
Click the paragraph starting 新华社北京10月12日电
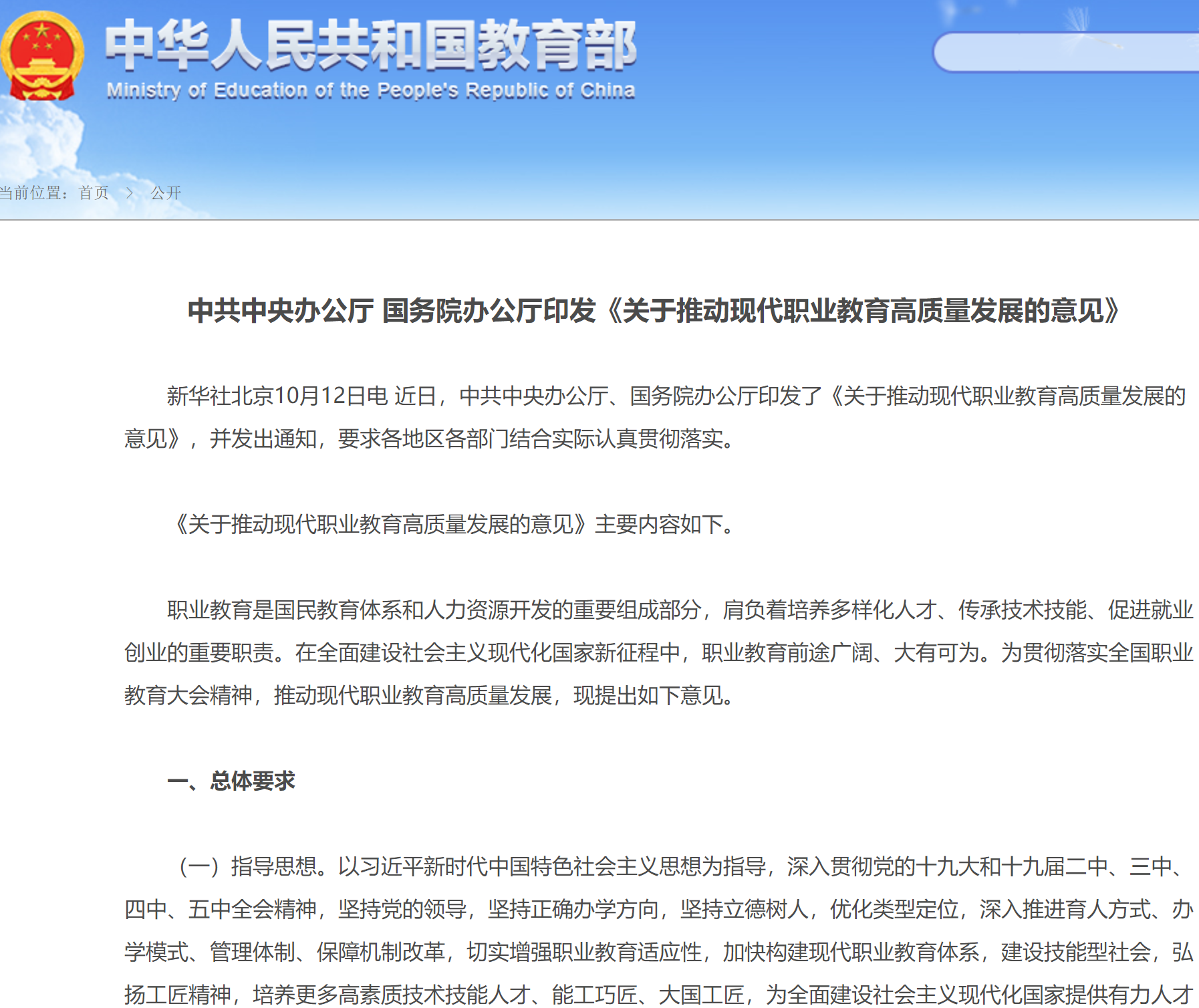click(655, 417)
